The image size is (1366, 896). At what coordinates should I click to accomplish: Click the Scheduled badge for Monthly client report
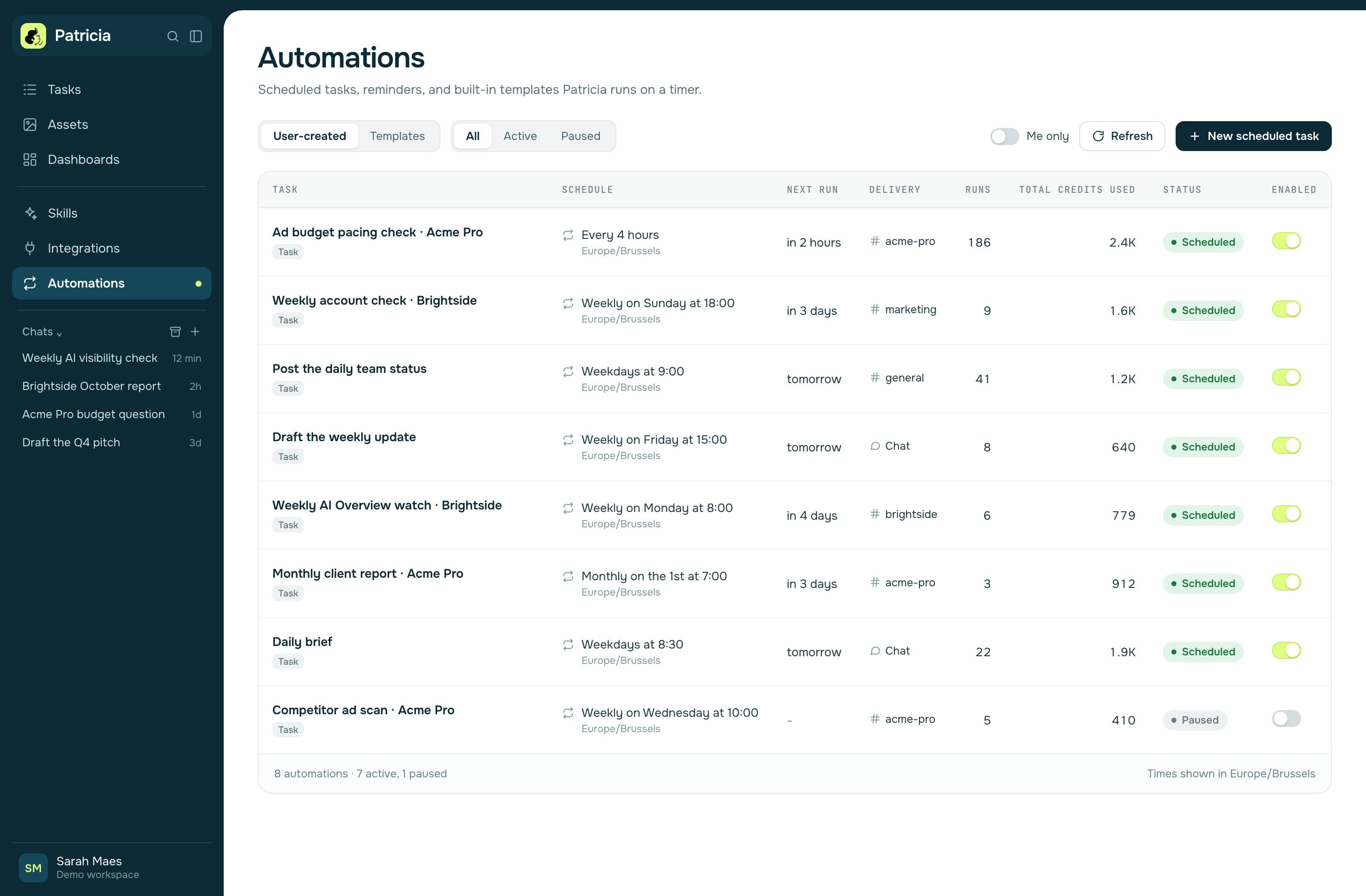click(1203, 583)
